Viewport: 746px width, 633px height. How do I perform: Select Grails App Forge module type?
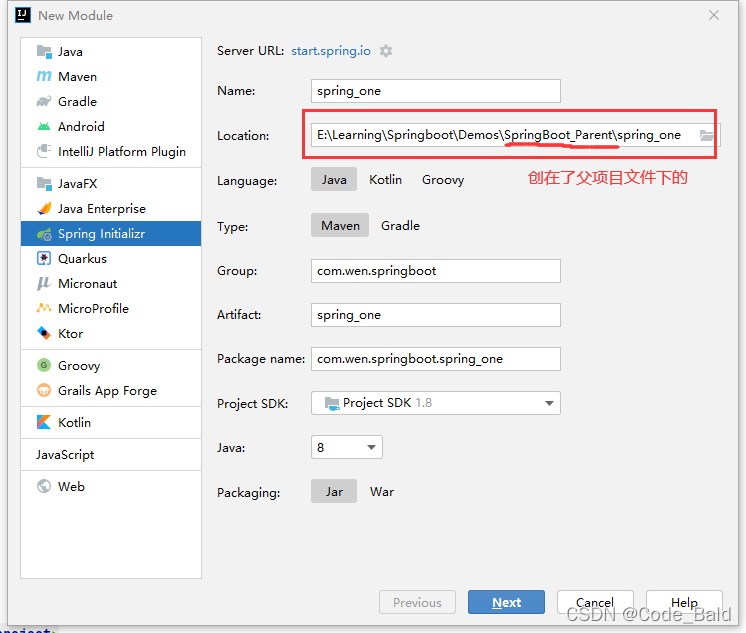click(111, 390)
